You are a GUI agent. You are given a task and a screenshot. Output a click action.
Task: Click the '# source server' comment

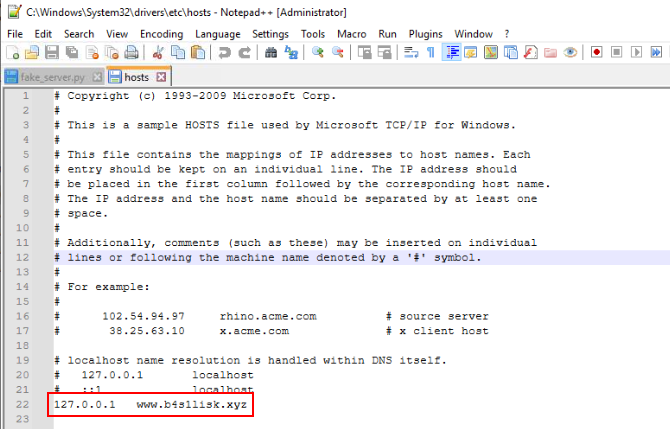[437, 316]
